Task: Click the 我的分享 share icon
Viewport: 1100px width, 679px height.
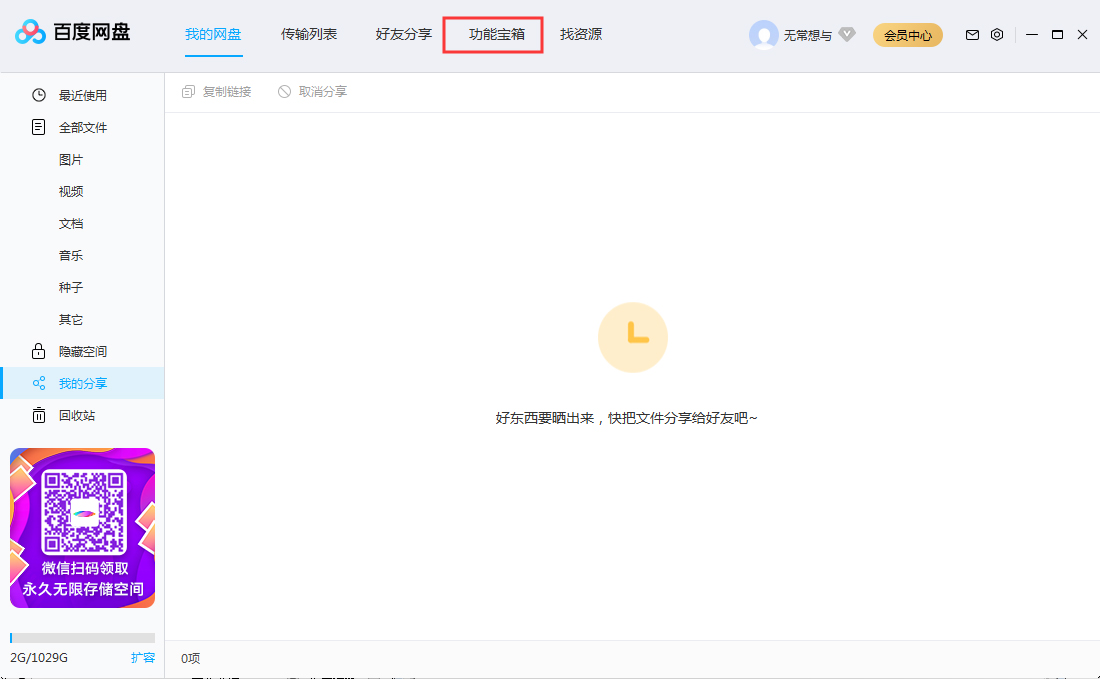Action: (x=38, y=383)
